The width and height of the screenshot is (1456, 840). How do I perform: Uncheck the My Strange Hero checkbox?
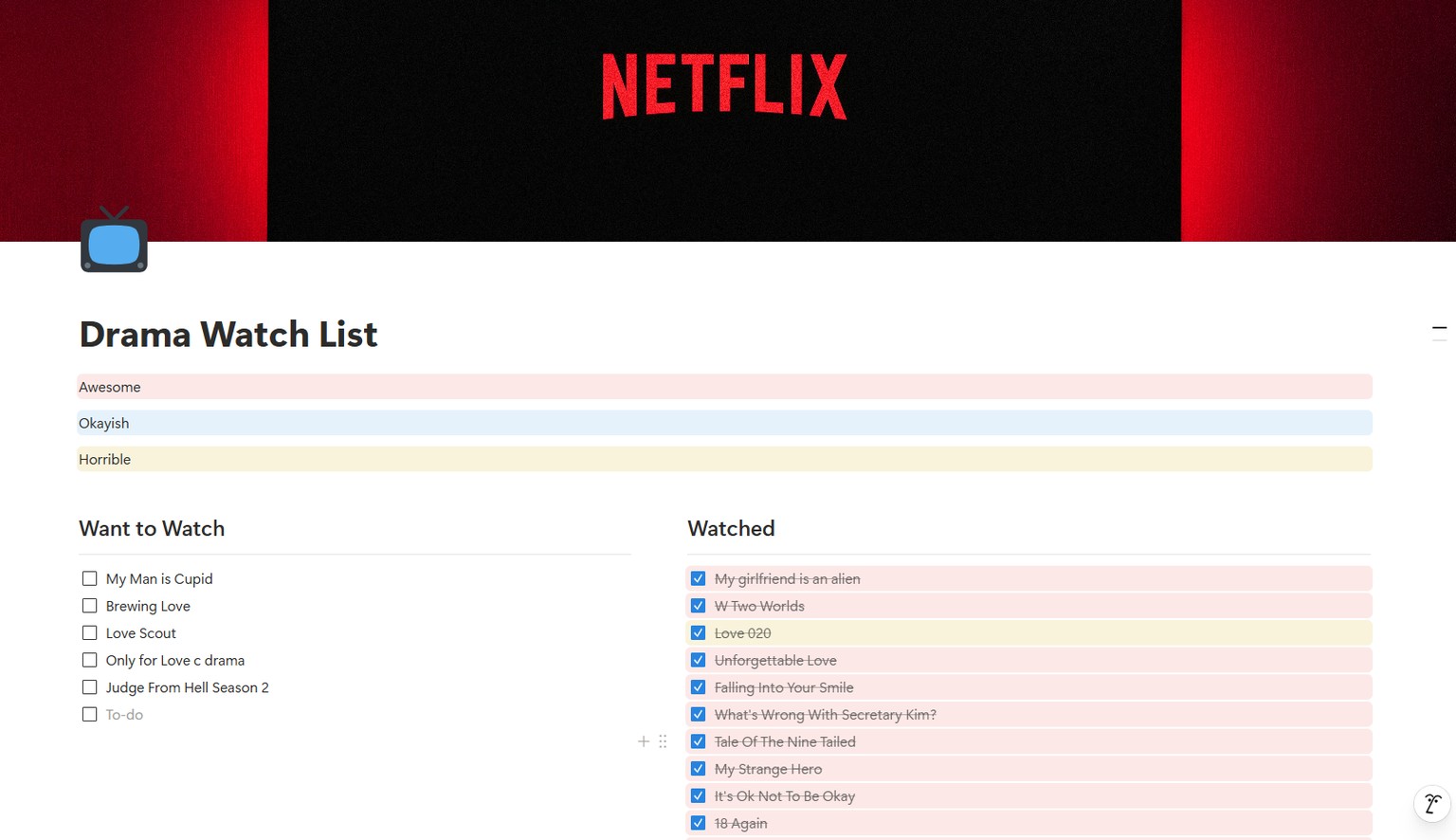point(698,769)
